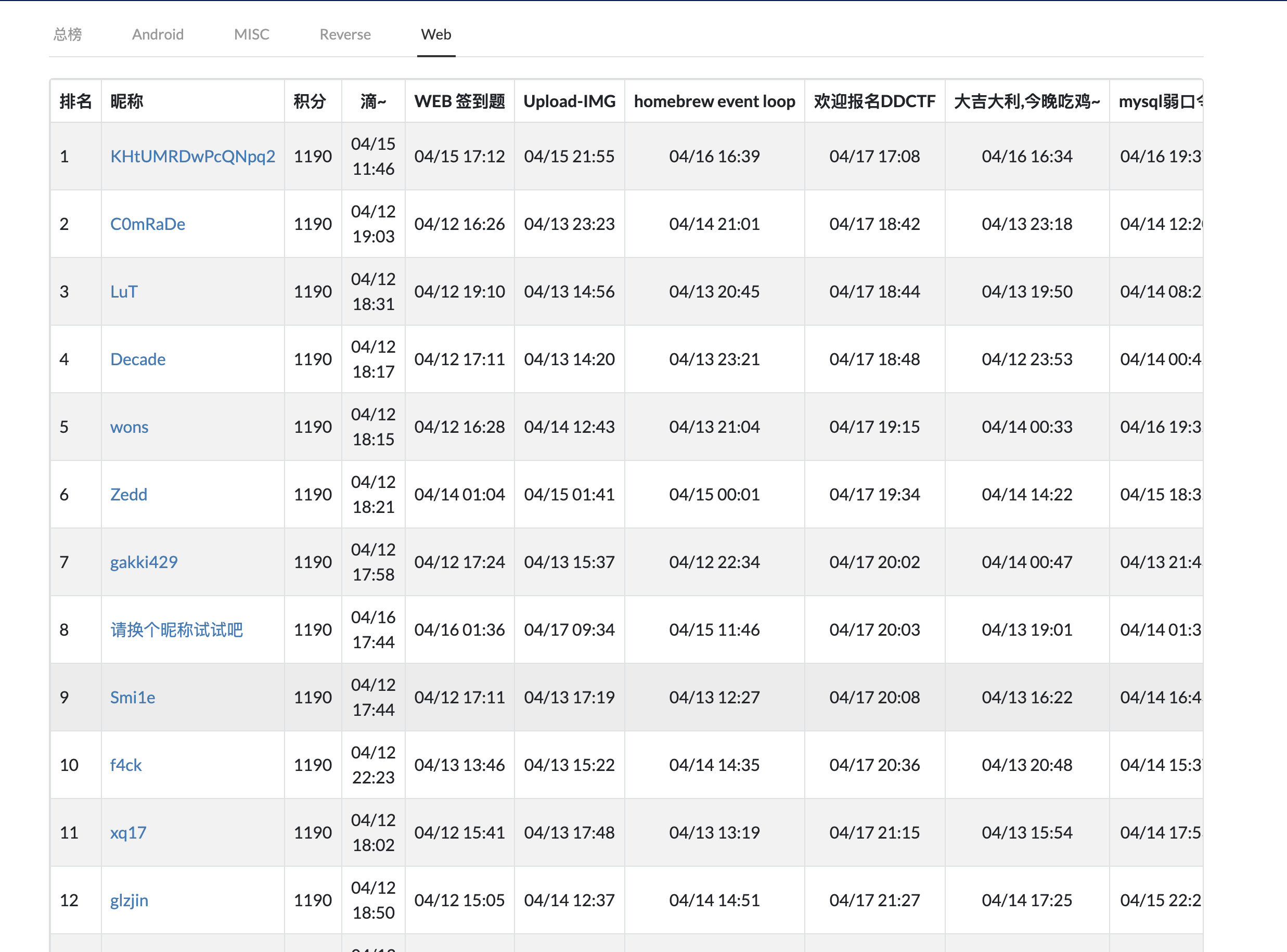The height and width of the screenshot is (952, 1287).
Task: Click gakki429 nickname link
Action: [x=144, y=562]
